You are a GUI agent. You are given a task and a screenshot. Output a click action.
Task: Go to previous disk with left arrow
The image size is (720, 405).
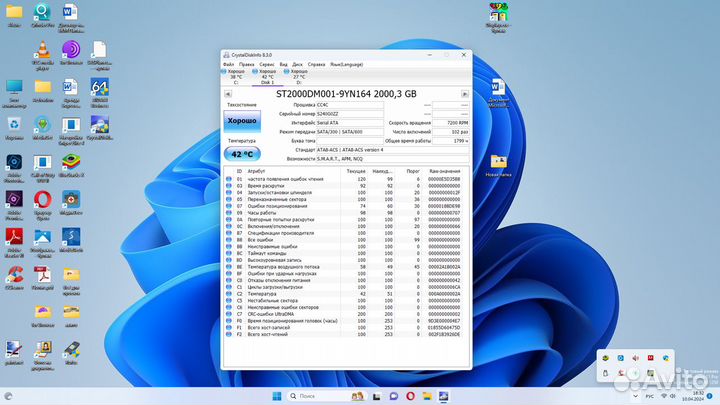pyautogui.click(x=228, y=93)
